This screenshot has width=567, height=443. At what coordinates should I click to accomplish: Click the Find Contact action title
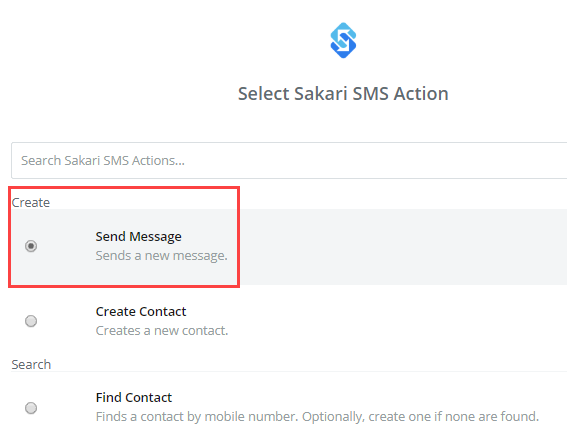pyautogui.click(x=133, y=397)
